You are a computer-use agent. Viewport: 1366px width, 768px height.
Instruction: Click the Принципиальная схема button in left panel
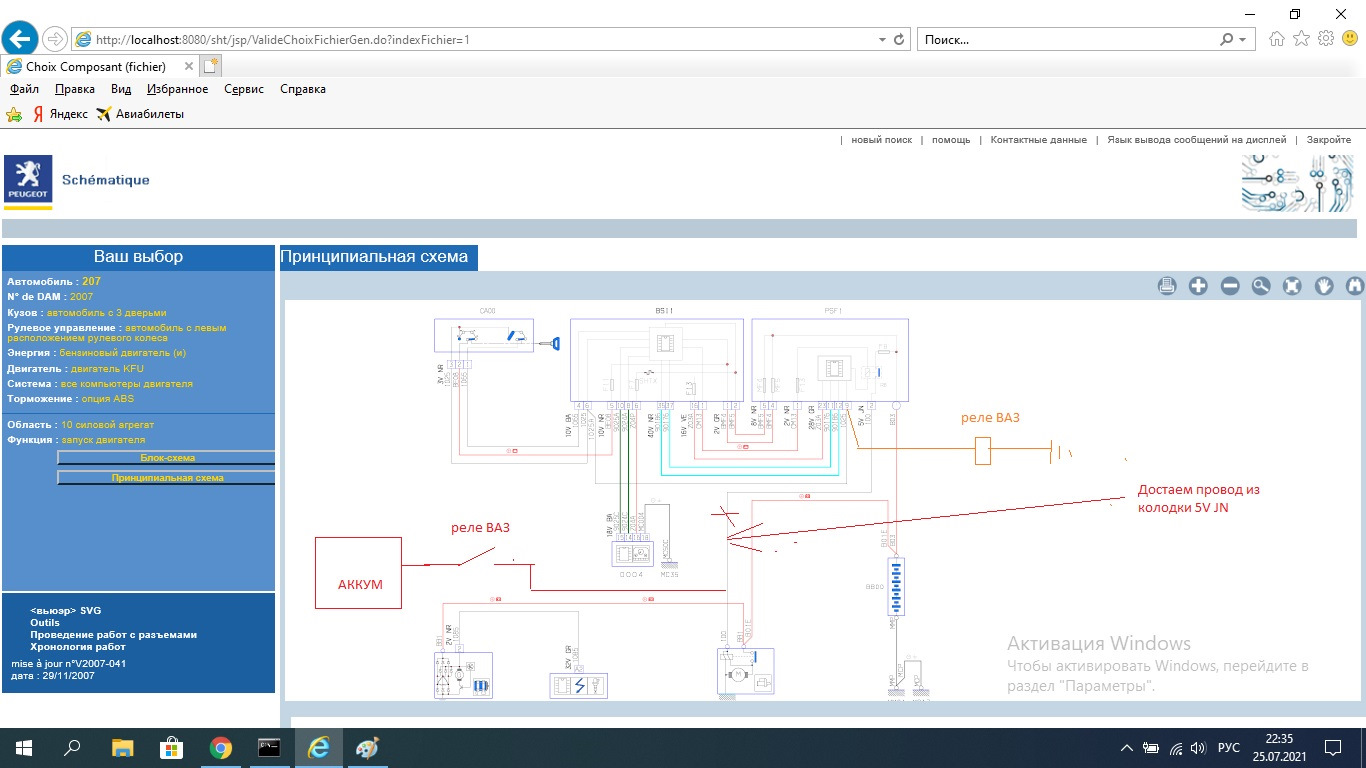[166, 478]
